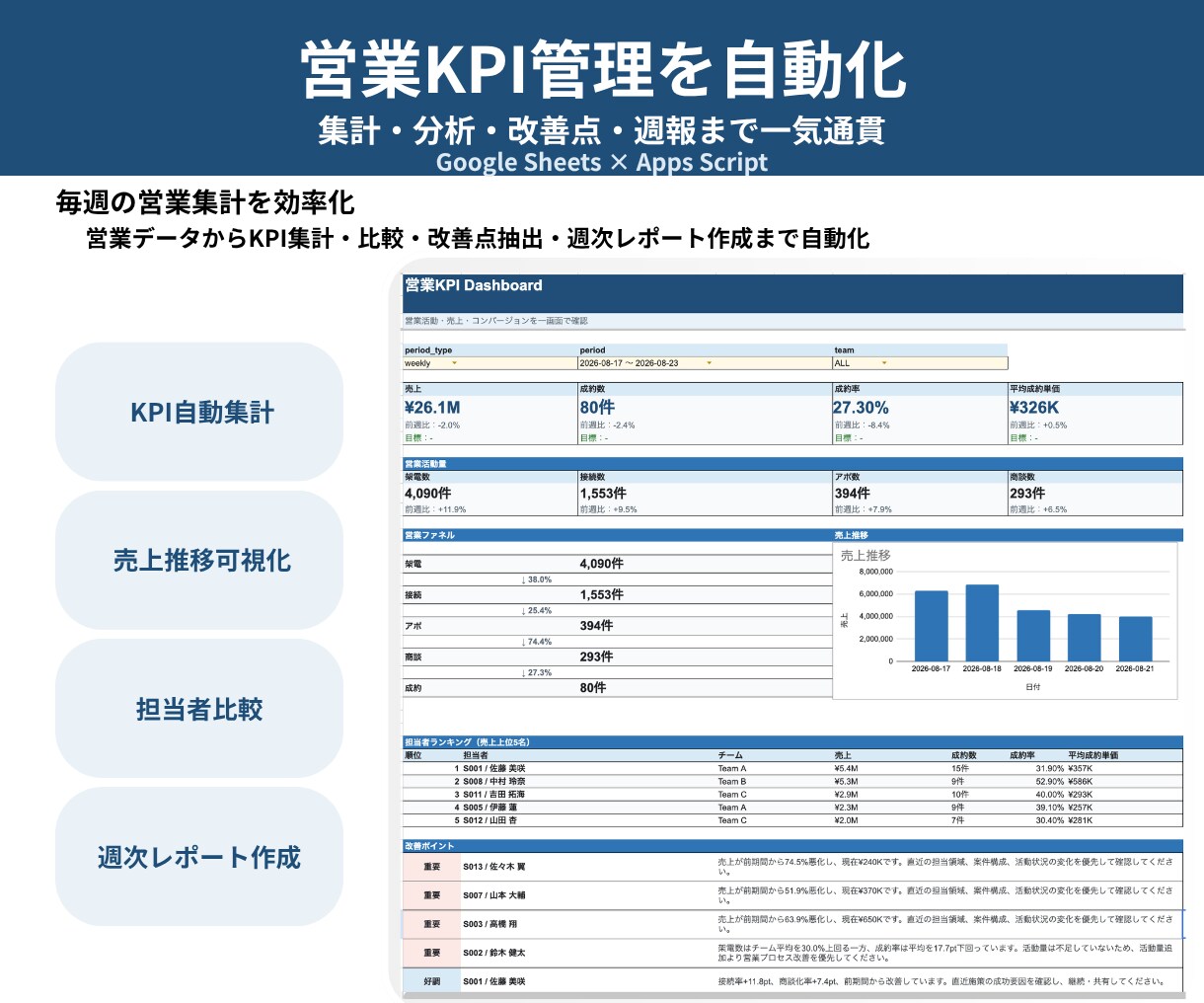1204x1003 pixels.
Task: Click the 商談数 value 293件 in 営業活動量
Action: point(1027,493)
